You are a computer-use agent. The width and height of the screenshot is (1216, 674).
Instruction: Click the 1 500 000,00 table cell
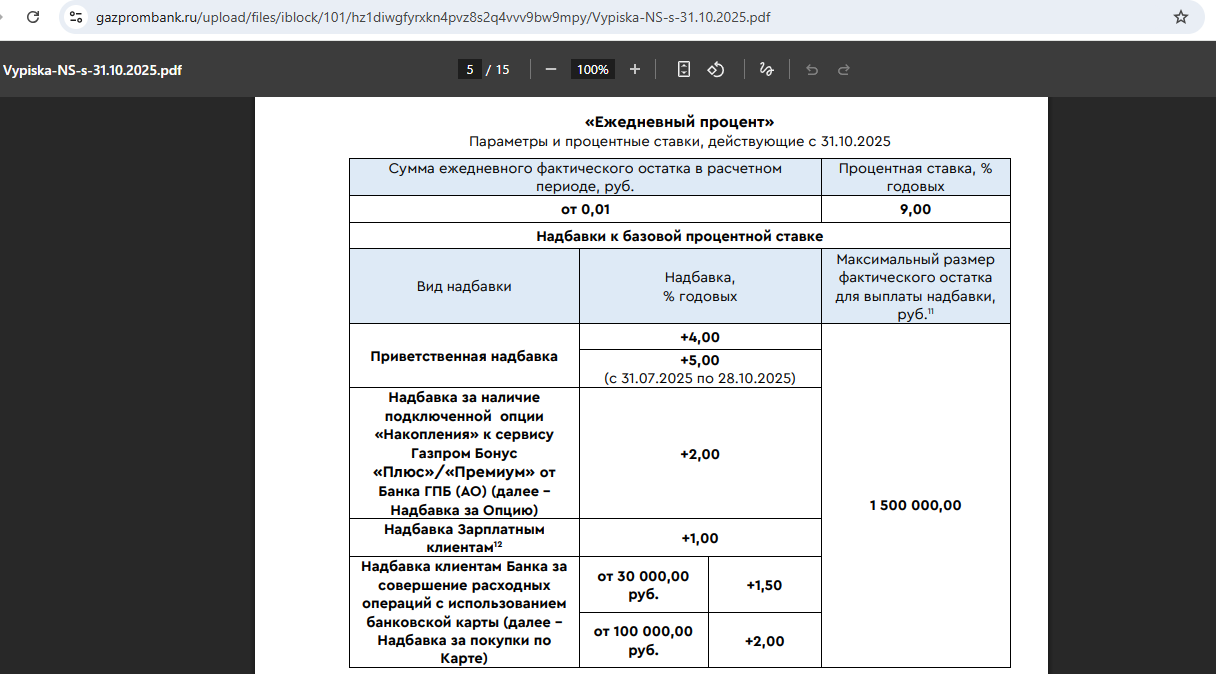tap(915, 505)
